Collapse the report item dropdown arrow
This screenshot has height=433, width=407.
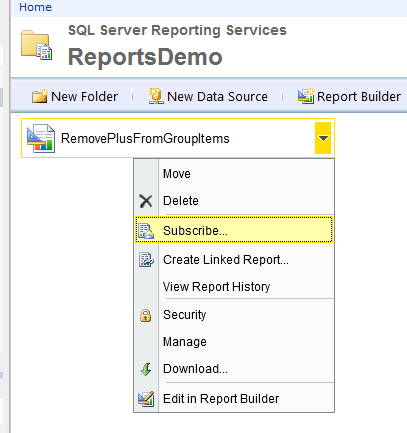coord(323,138)
